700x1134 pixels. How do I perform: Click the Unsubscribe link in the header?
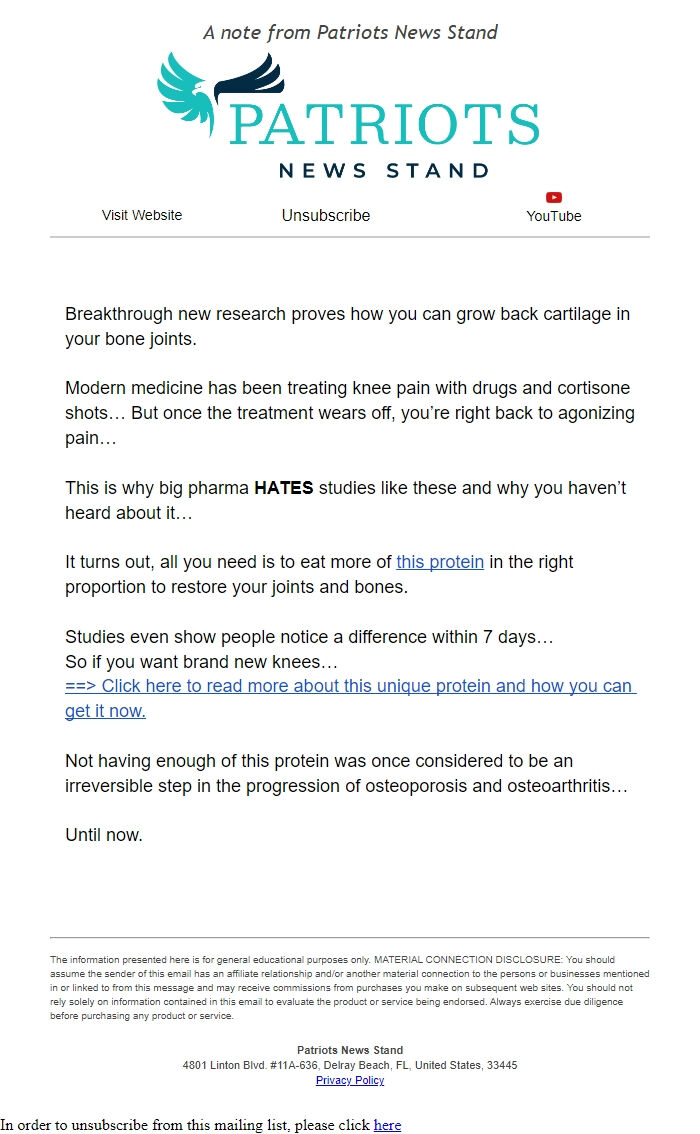click(326, 215)
